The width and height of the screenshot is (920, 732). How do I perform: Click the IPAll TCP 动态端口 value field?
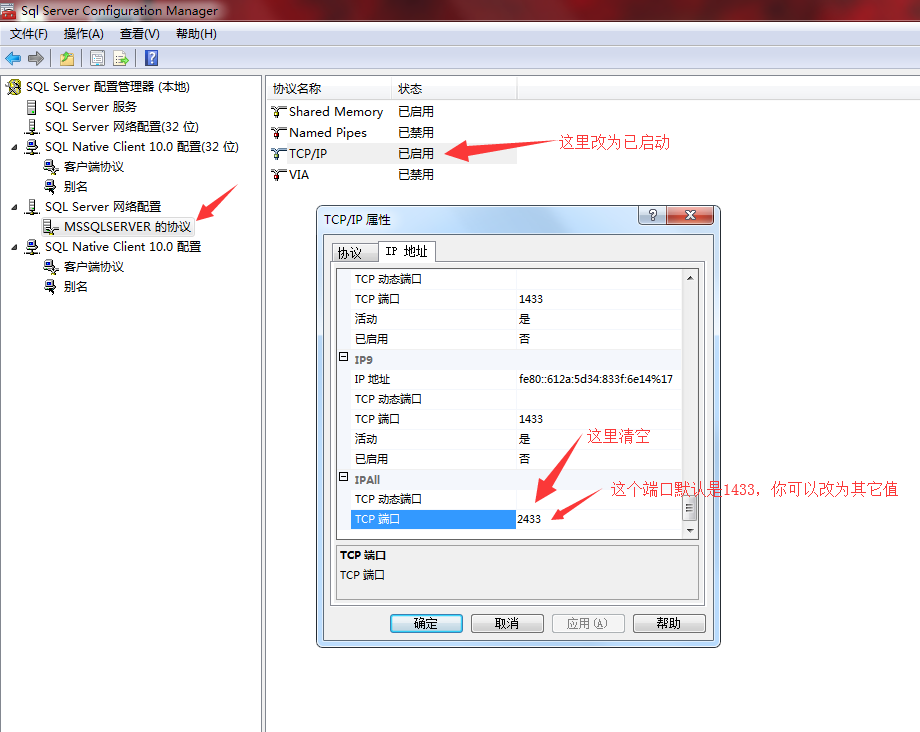[x=598, y=499]
